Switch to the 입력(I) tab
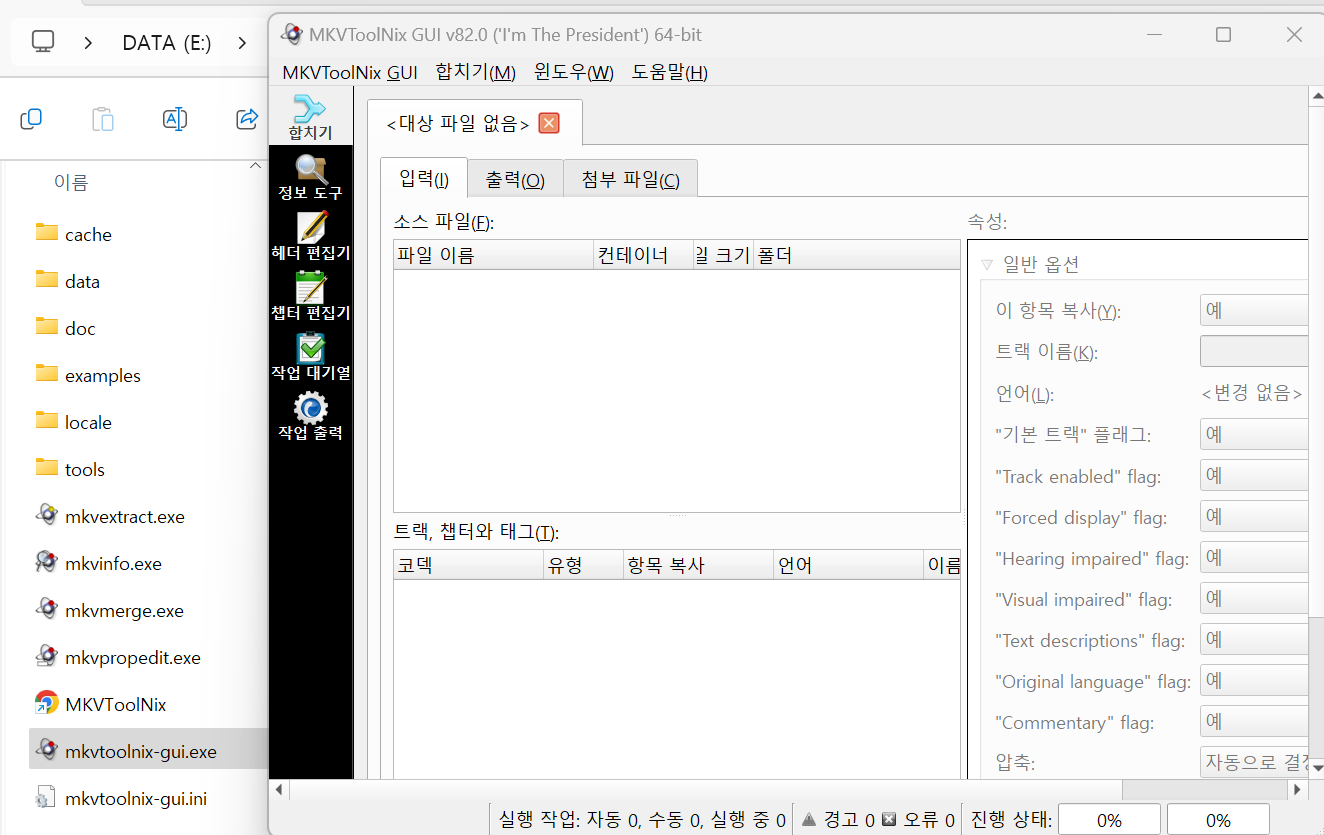1324x835 pixels. point(424,179)
